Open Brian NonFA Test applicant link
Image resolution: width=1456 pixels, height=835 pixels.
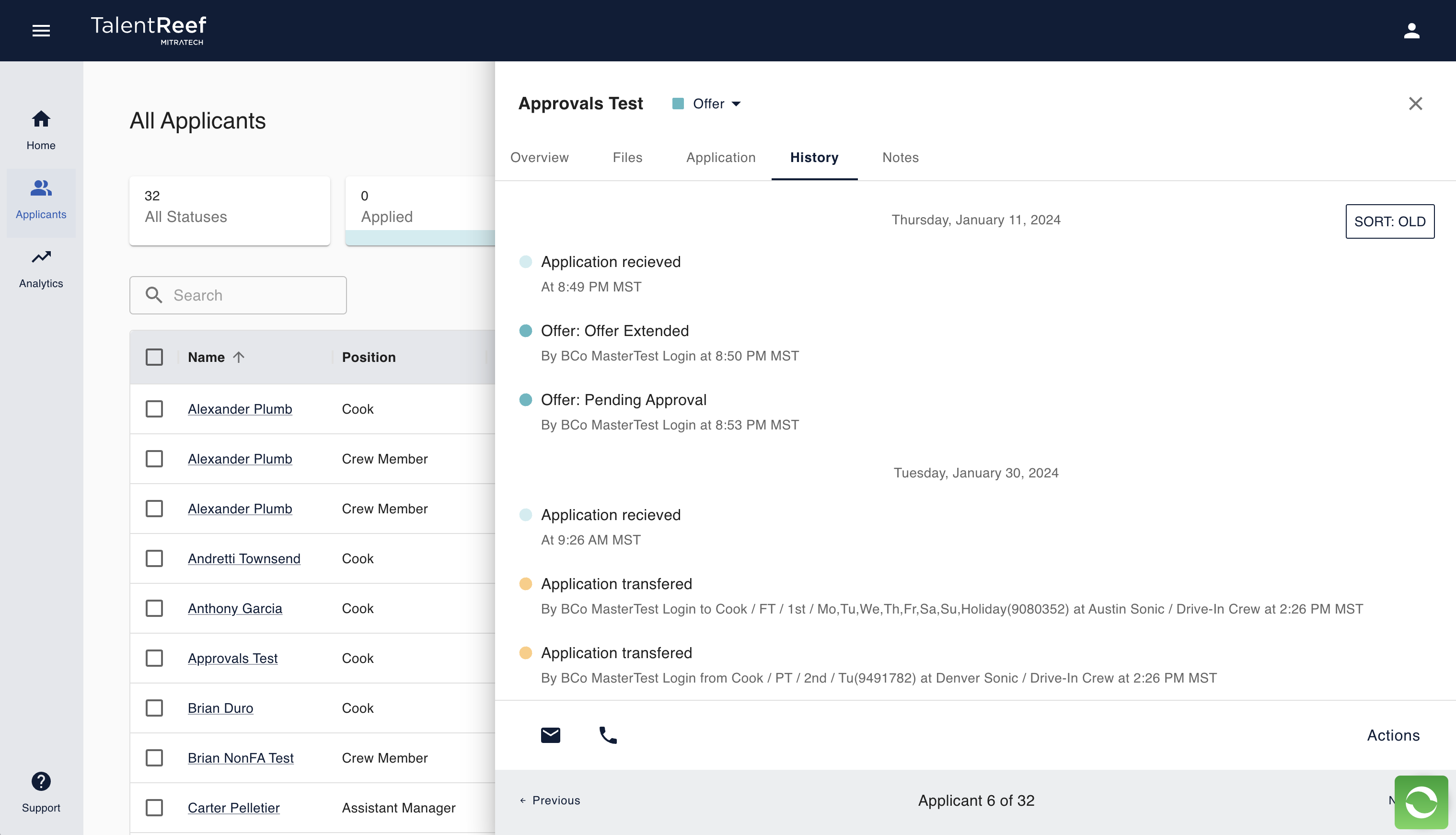pos(240,758)
